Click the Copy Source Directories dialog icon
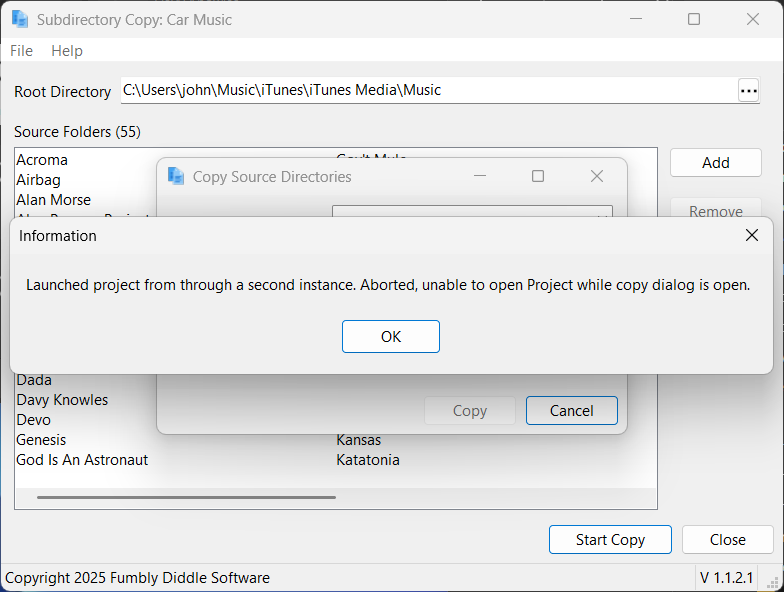 click(x=176, y=176)
